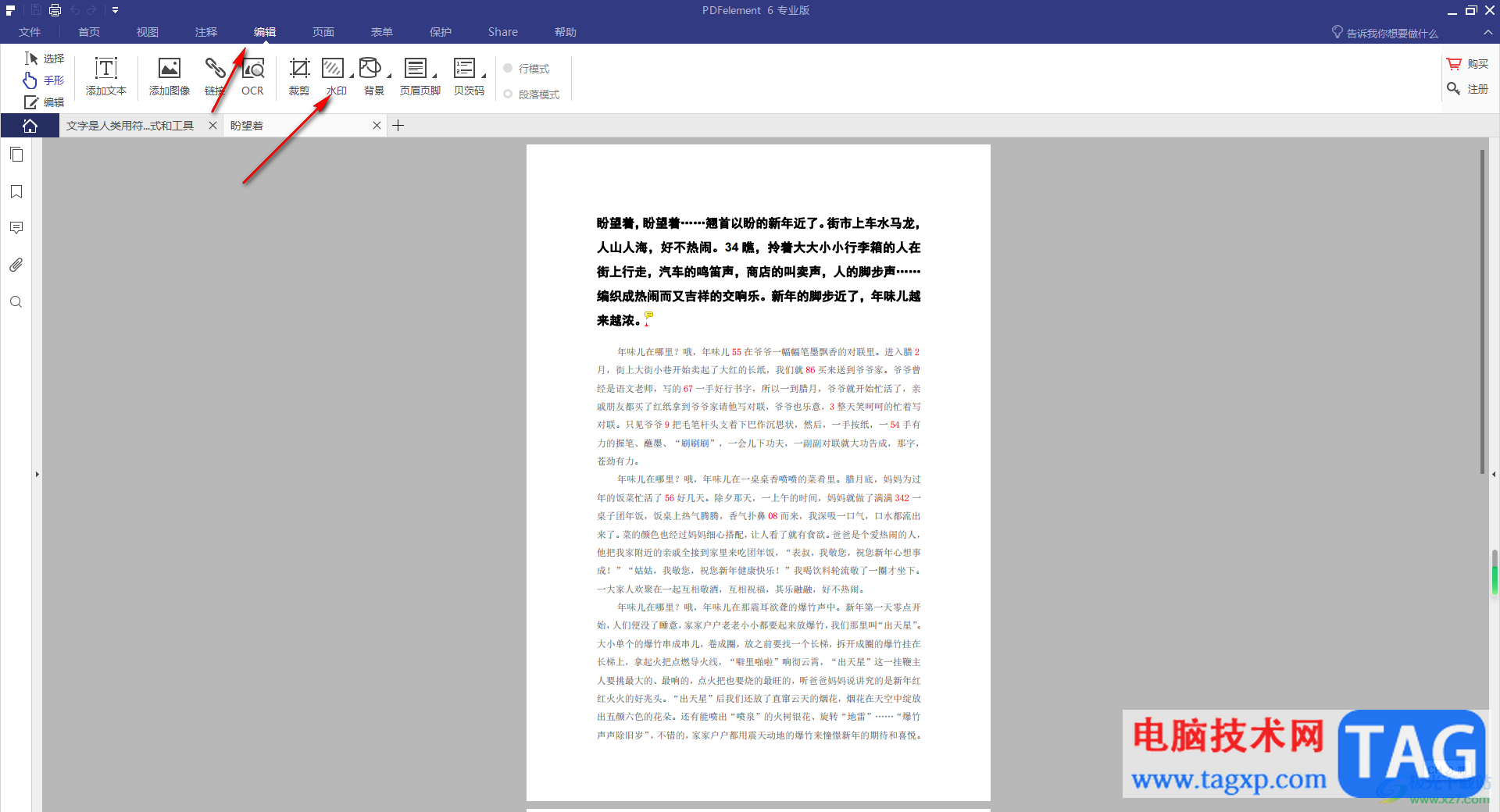Close the 盼望着 document tab
The image size is (1500, 812).
pos(377,126)
